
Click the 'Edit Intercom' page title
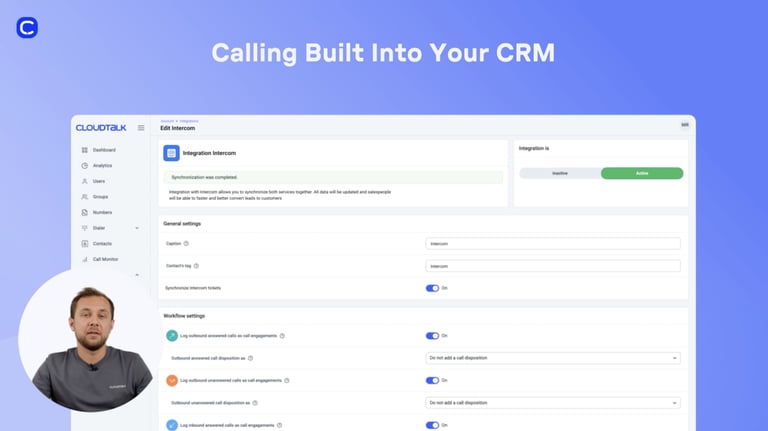tap(177, 128)
